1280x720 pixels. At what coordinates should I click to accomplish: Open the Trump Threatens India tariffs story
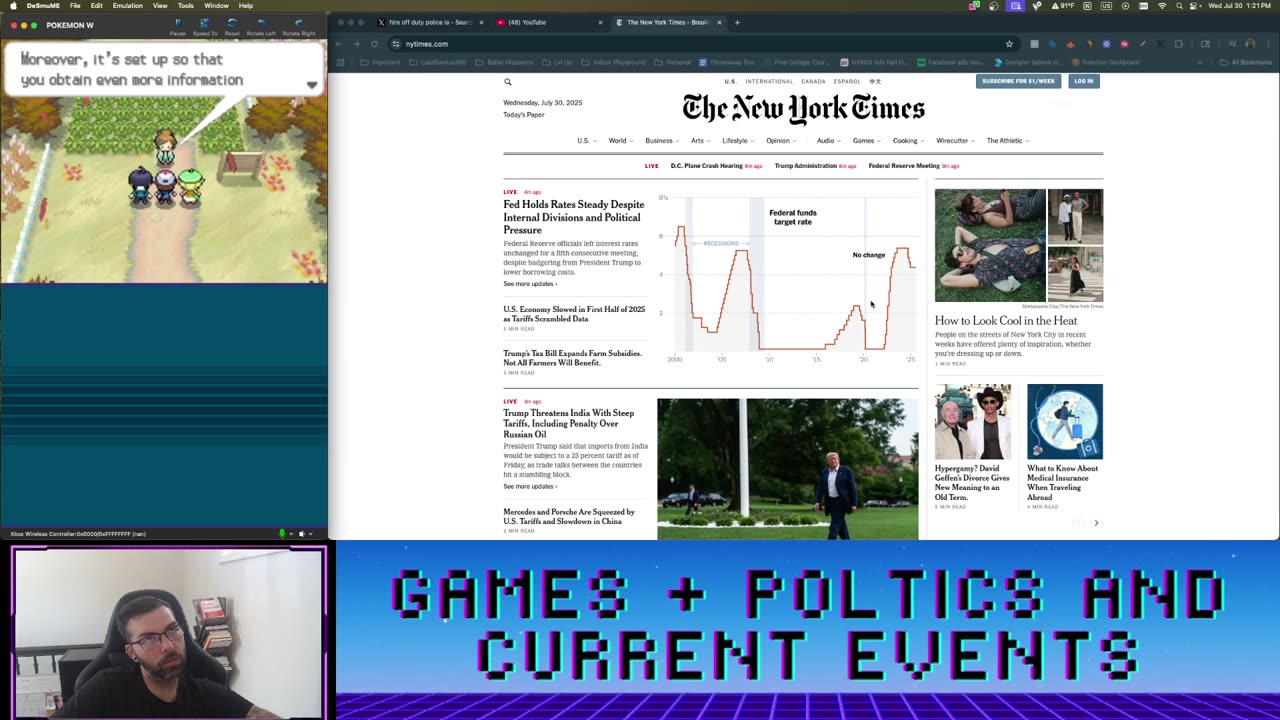pyautogui.click(x=569, y=424)
